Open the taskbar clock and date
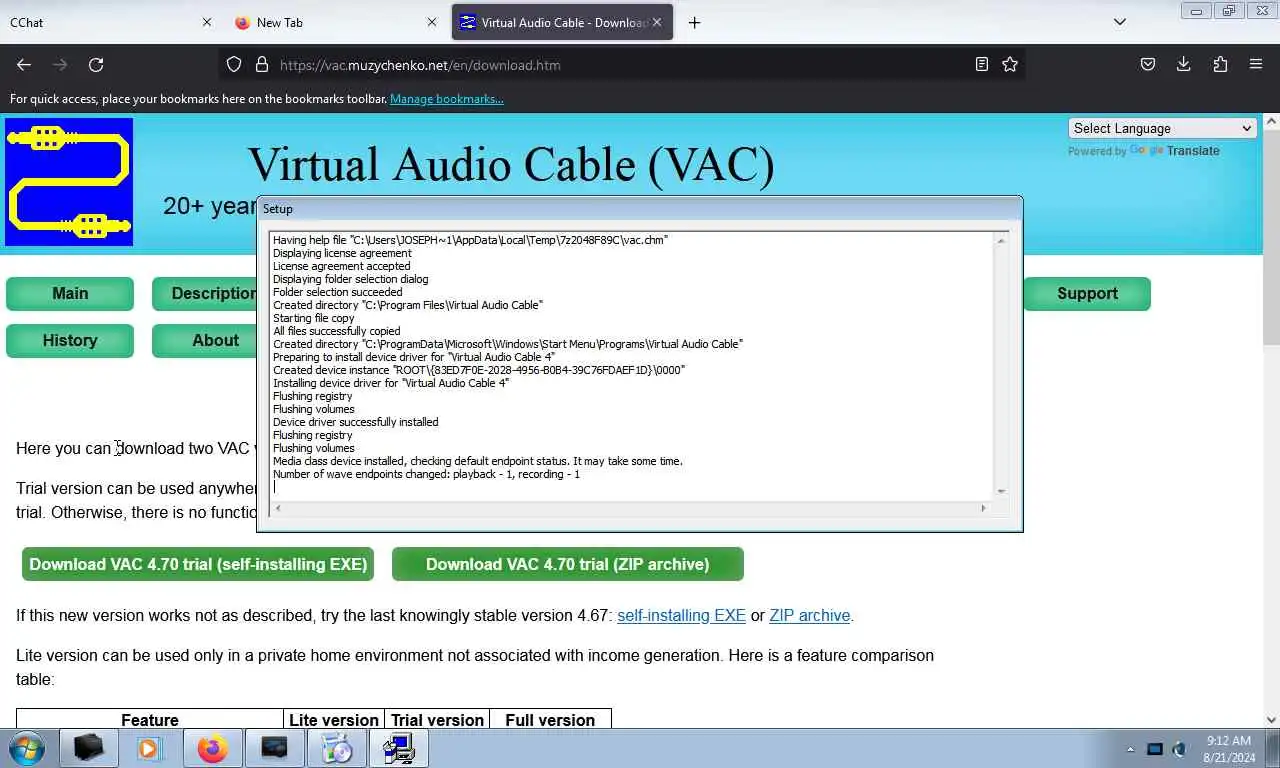This screenshot has height=768, width=1280. 1229,749
